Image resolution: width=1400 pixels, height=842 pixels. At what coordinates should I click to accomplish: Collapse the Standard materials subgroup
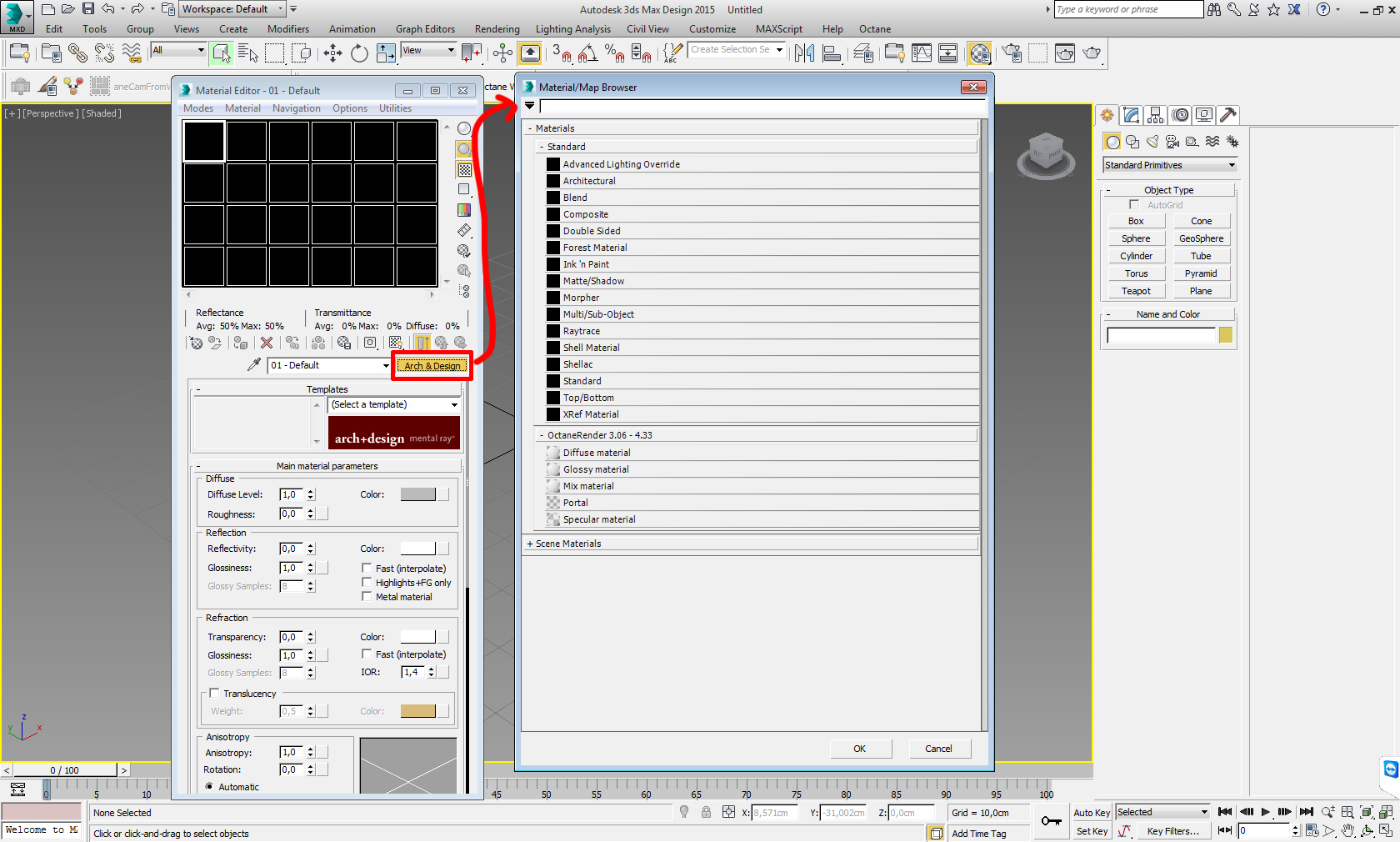click(x=542, y=147)
